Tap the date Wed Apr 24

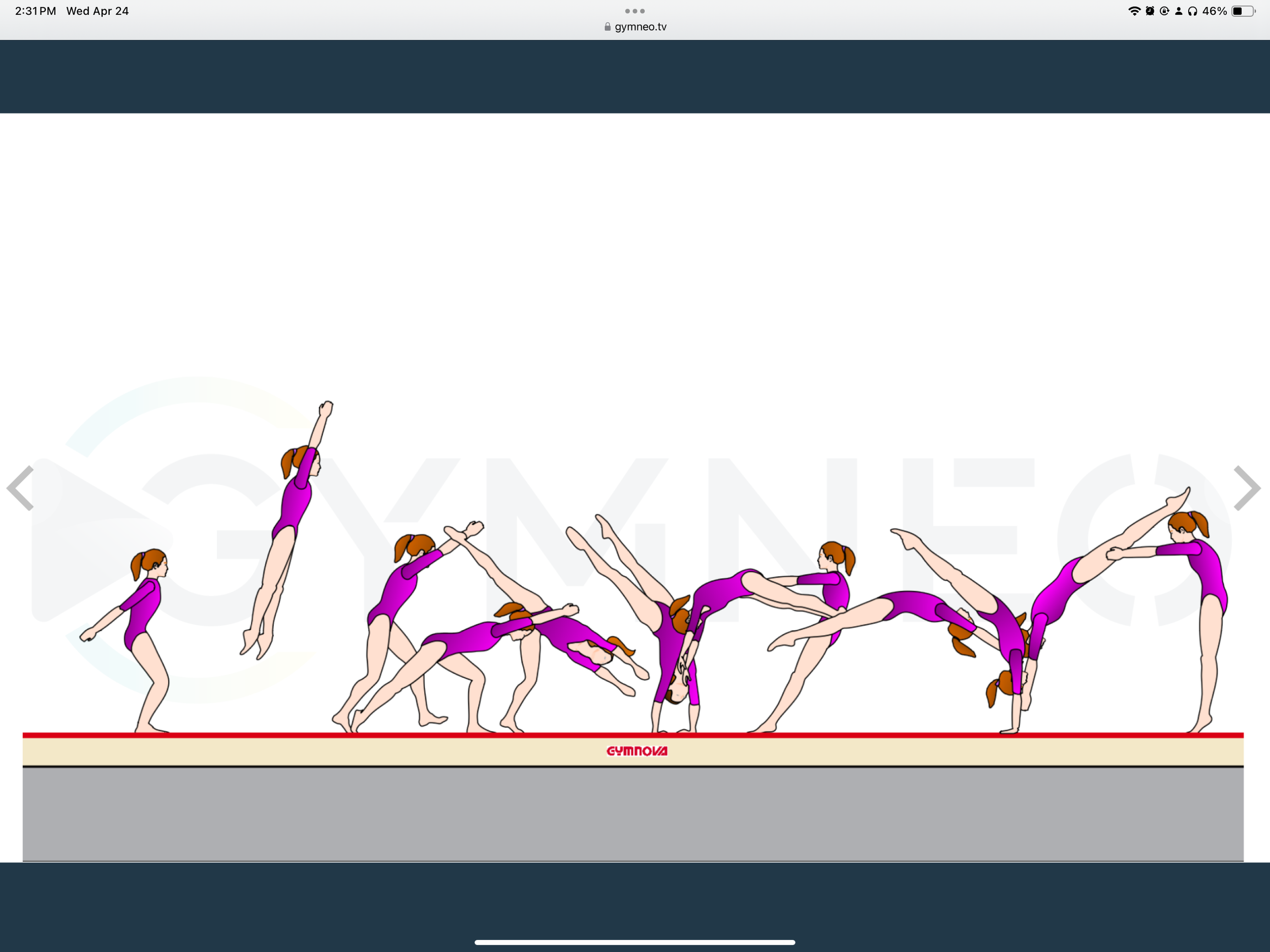[x=98, y=10]
